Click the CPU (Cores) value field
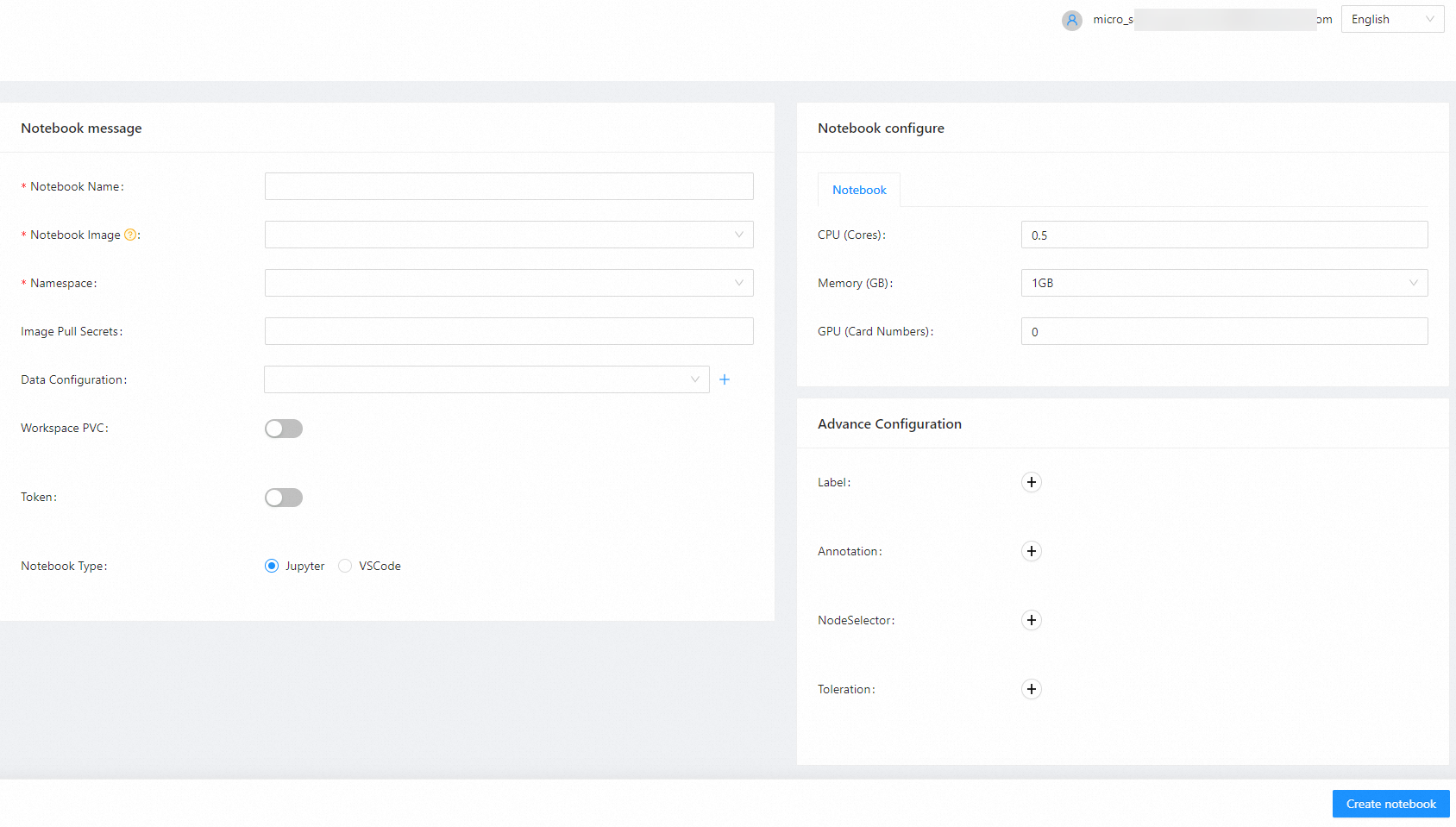This screenshot has width=1456, height=827. (1223, 234)
